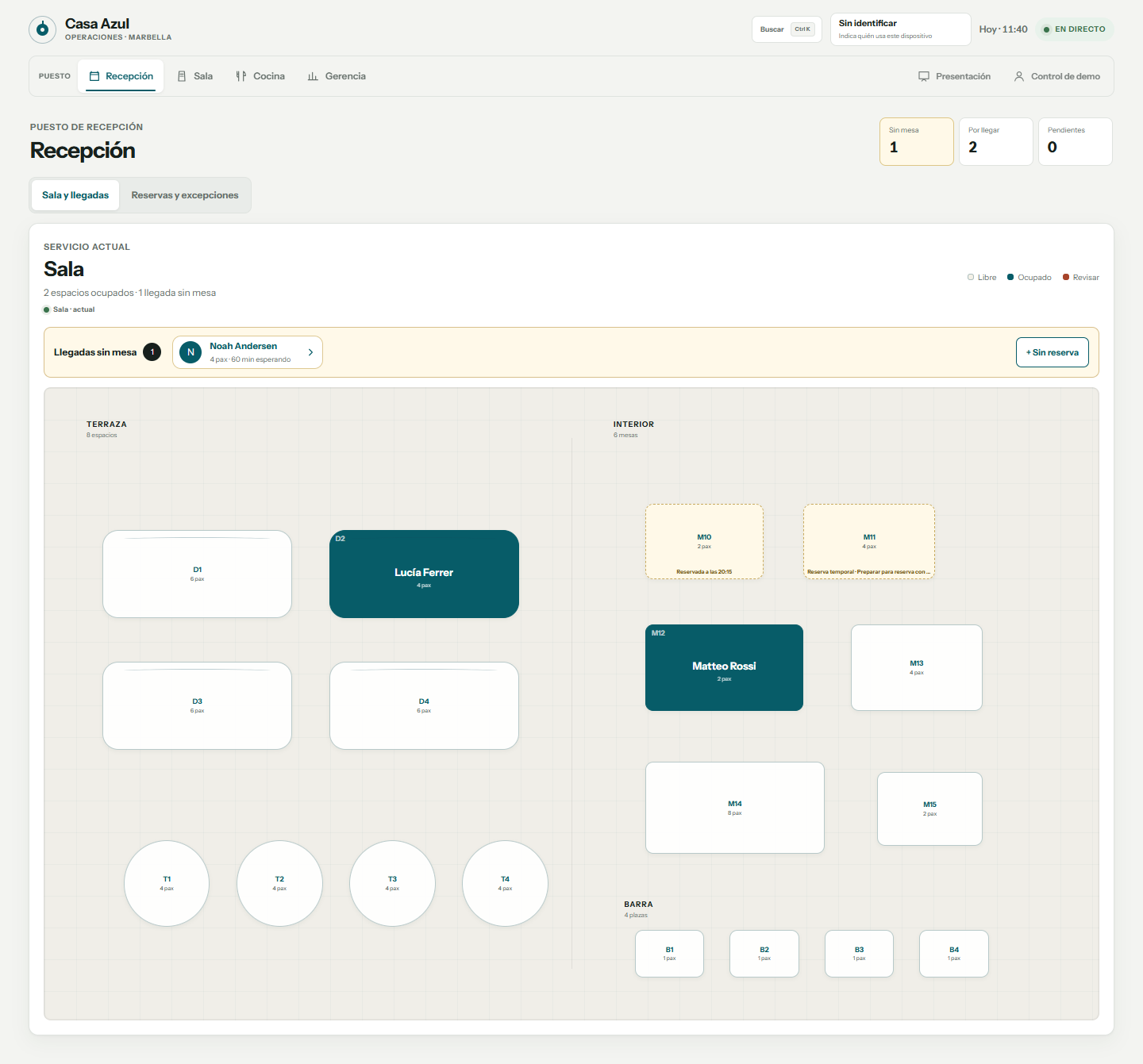Select temporarily reserved table M11

pos(869,541)
